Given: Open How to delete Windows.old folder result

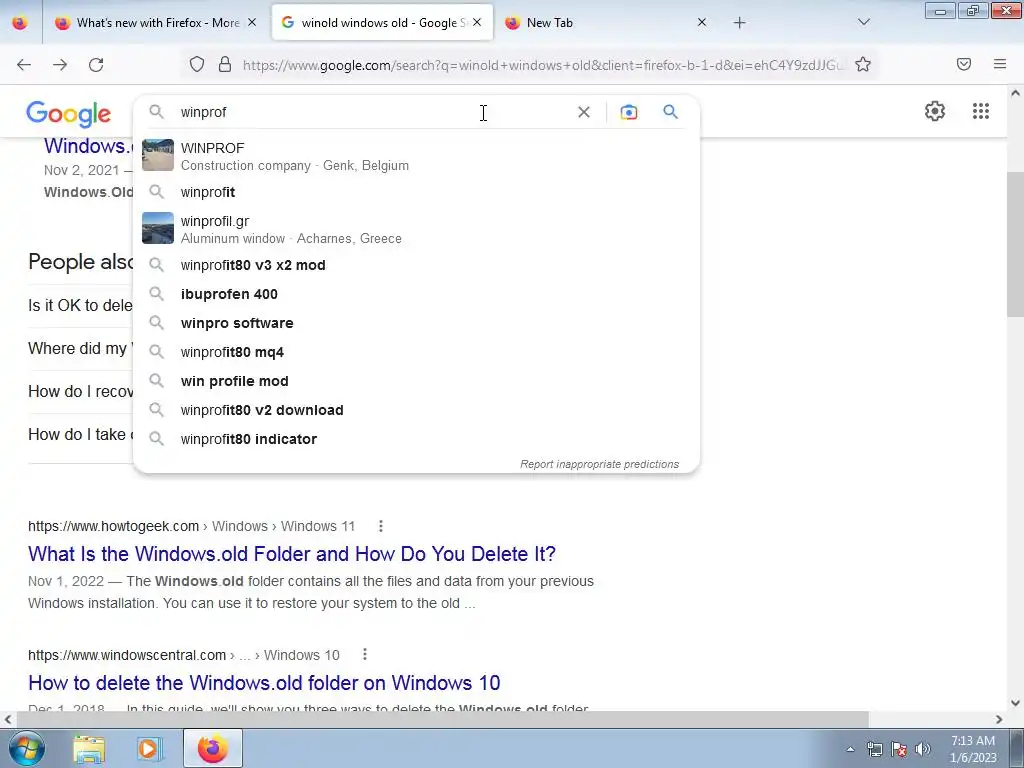Looking at the screenshot, I should click(x=264, y=682).
